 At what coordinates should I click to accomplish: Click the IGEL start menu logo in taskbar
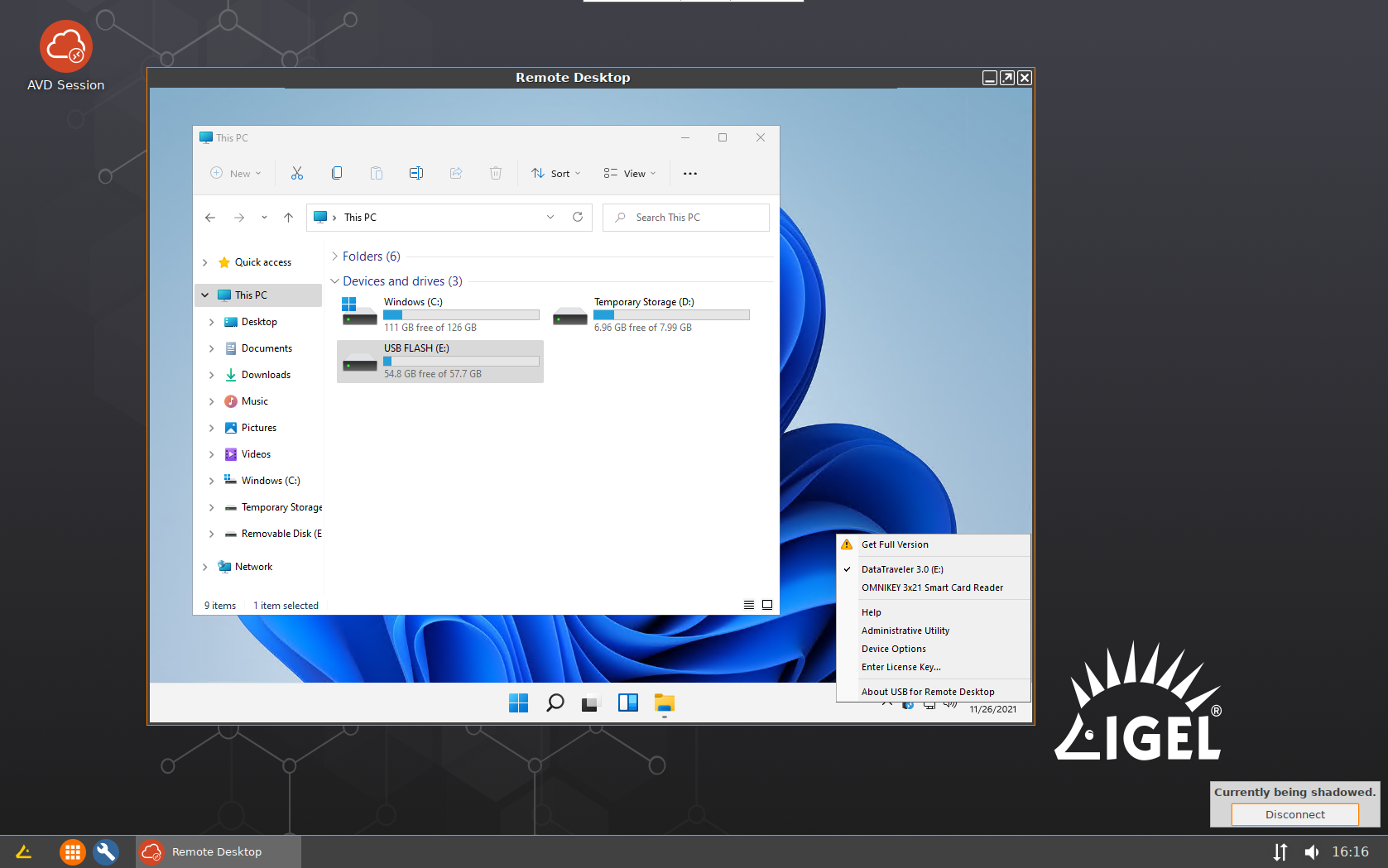(23, 851)
